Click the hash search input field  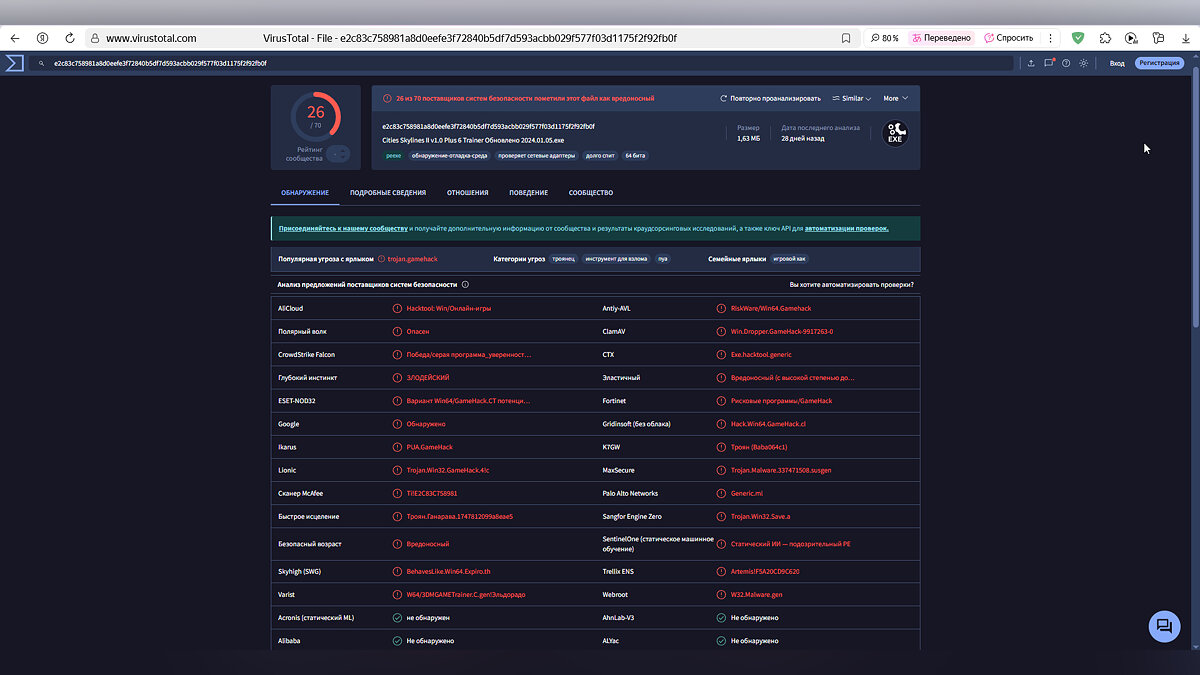[x=500, y=63]
